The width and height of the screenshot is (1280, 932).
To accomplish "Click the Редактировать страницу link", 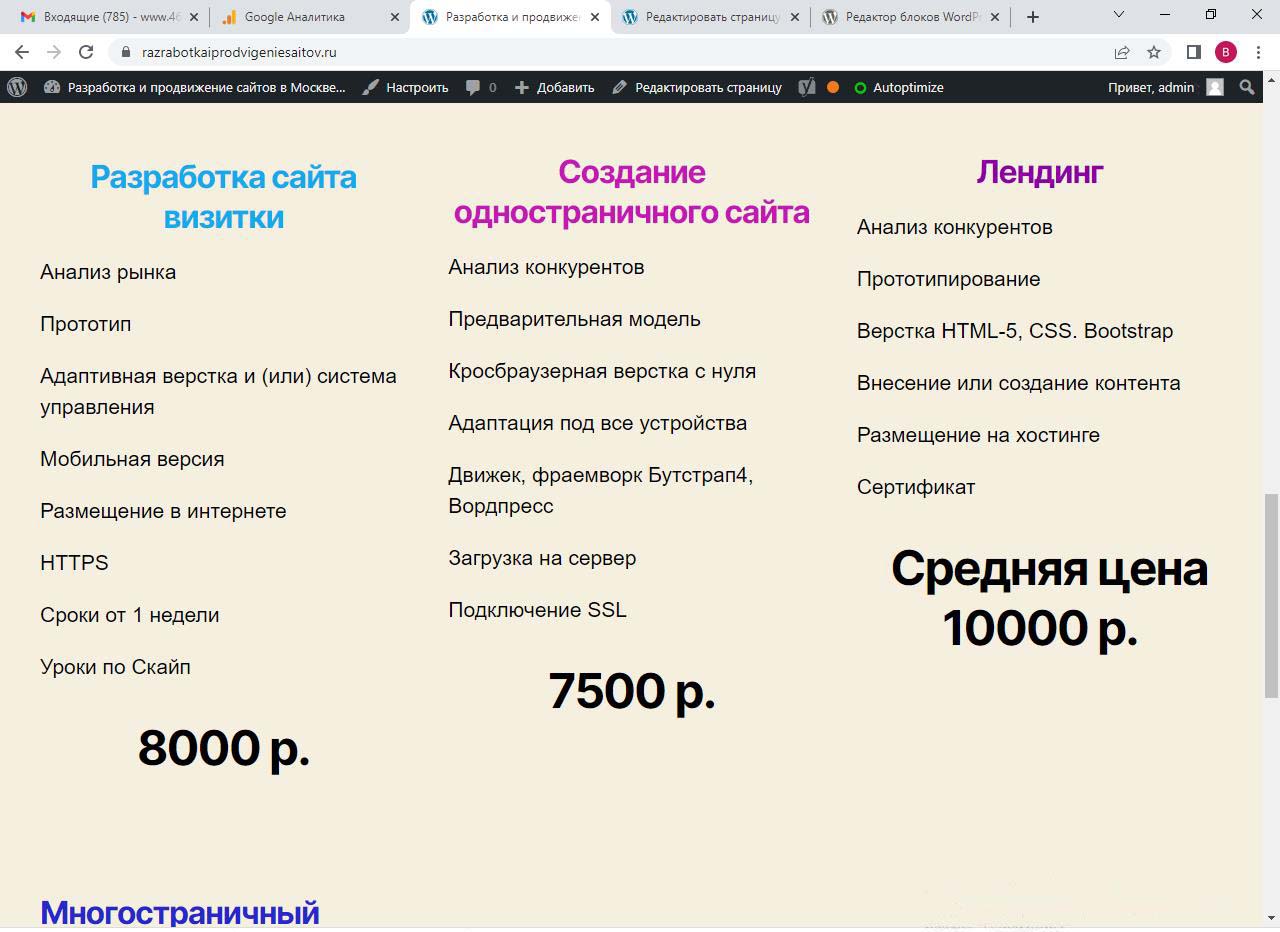I will 697,87.
